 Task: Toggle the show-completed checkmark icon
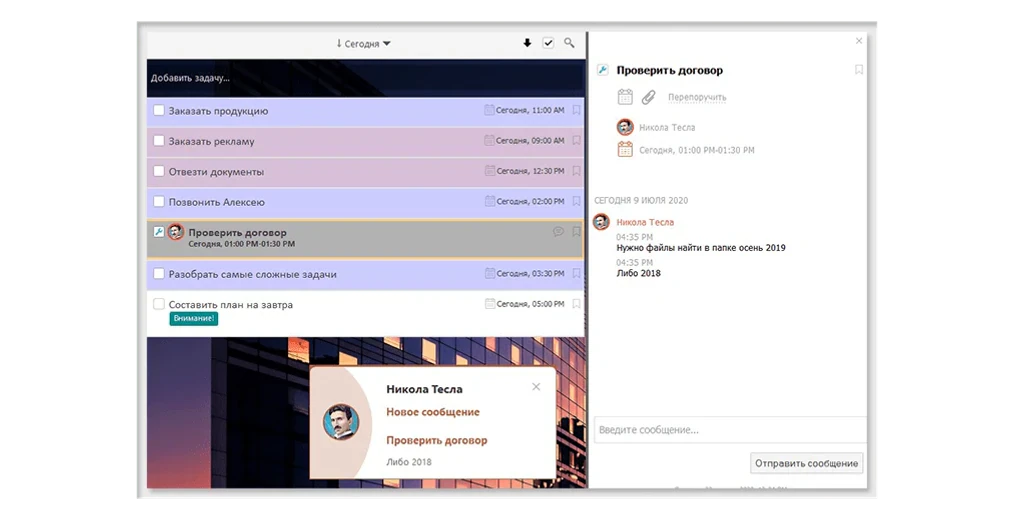coord(548,43)
